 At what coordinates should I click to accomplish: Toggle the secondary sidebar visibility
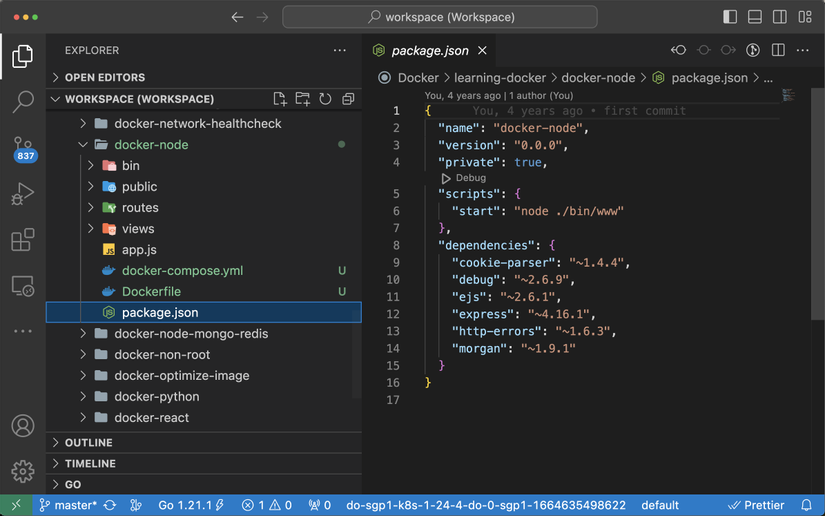(779, 17)
